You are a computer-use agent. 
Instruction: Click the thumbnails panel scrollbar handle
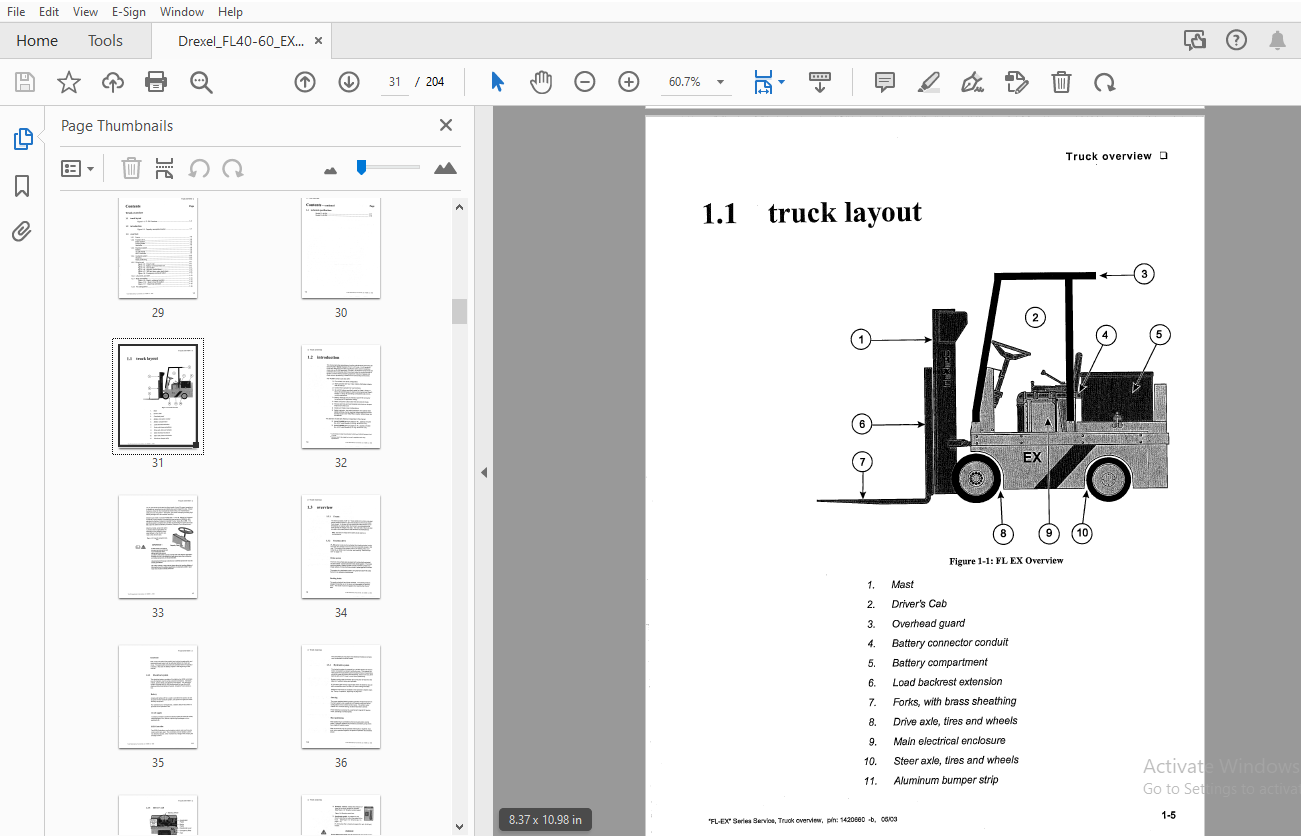459,311
